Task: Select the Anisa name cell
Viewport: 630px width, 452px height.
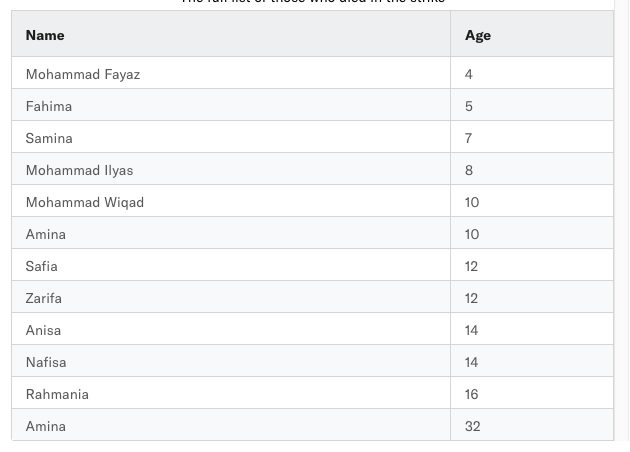Action: pyautogui.click(x=231, y=329)
